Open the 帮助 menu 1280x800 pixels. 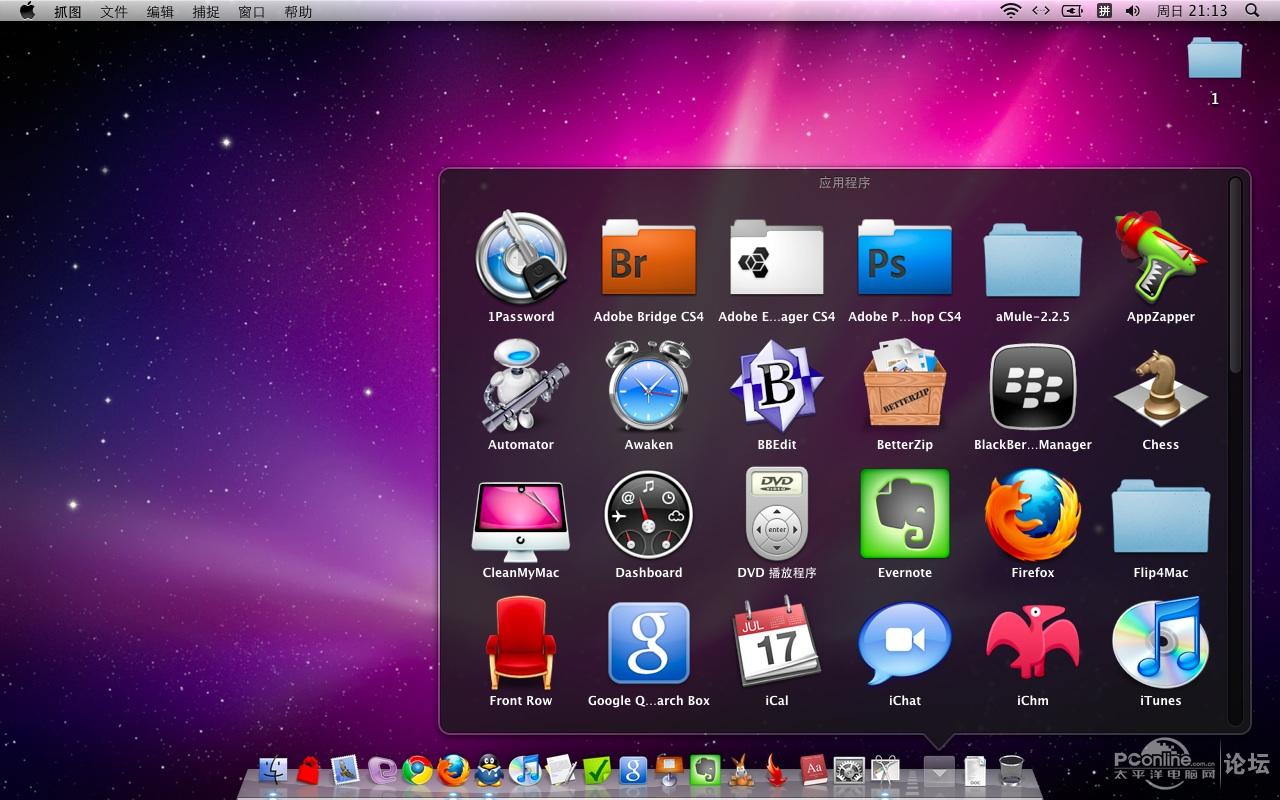coord(298,11)
